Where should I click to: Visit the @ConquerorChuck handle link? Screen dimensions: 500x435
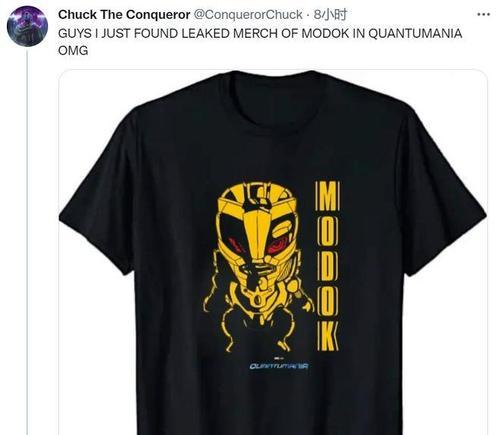coord(248,15)
